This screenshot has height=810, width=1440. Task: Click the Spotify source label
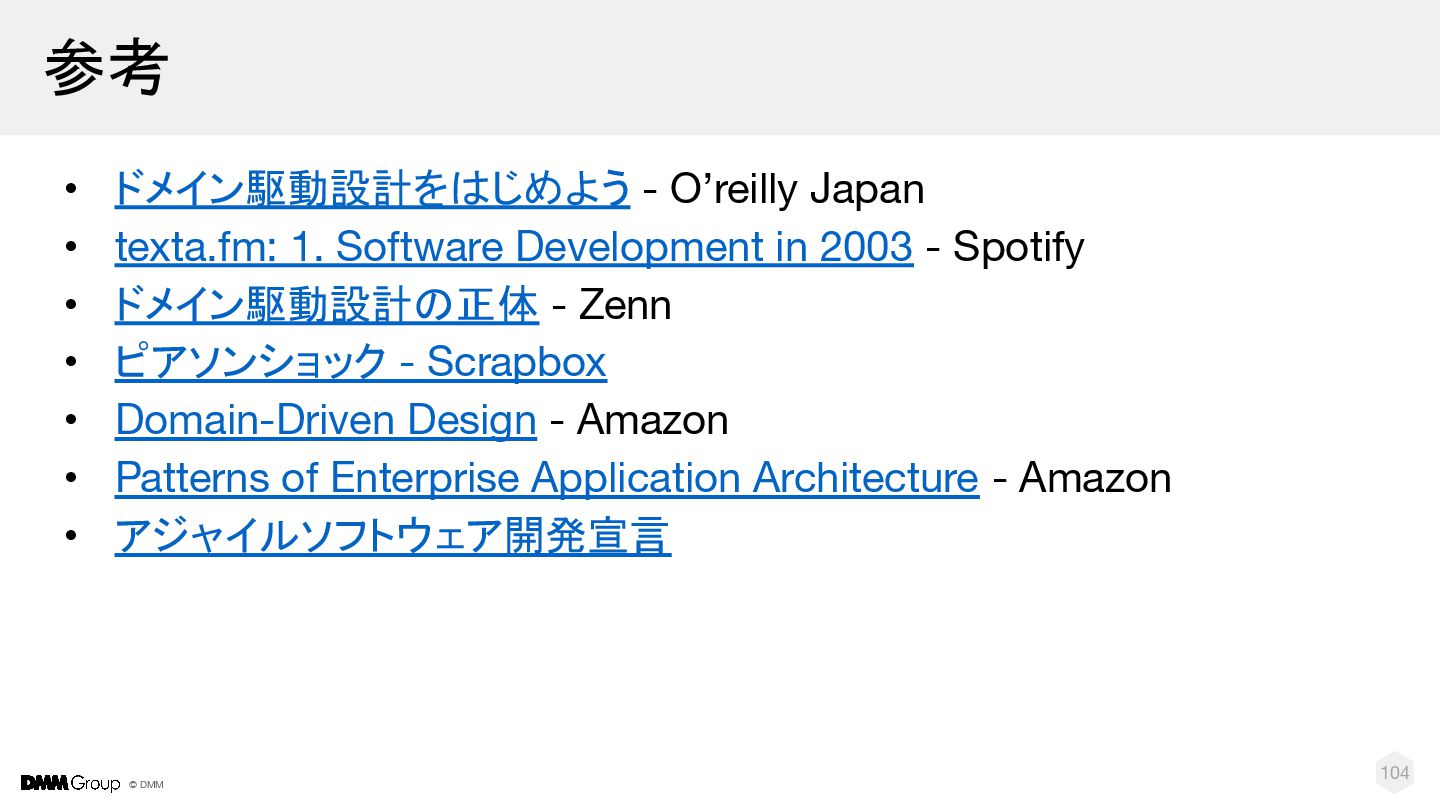[x=1018, y=247]
